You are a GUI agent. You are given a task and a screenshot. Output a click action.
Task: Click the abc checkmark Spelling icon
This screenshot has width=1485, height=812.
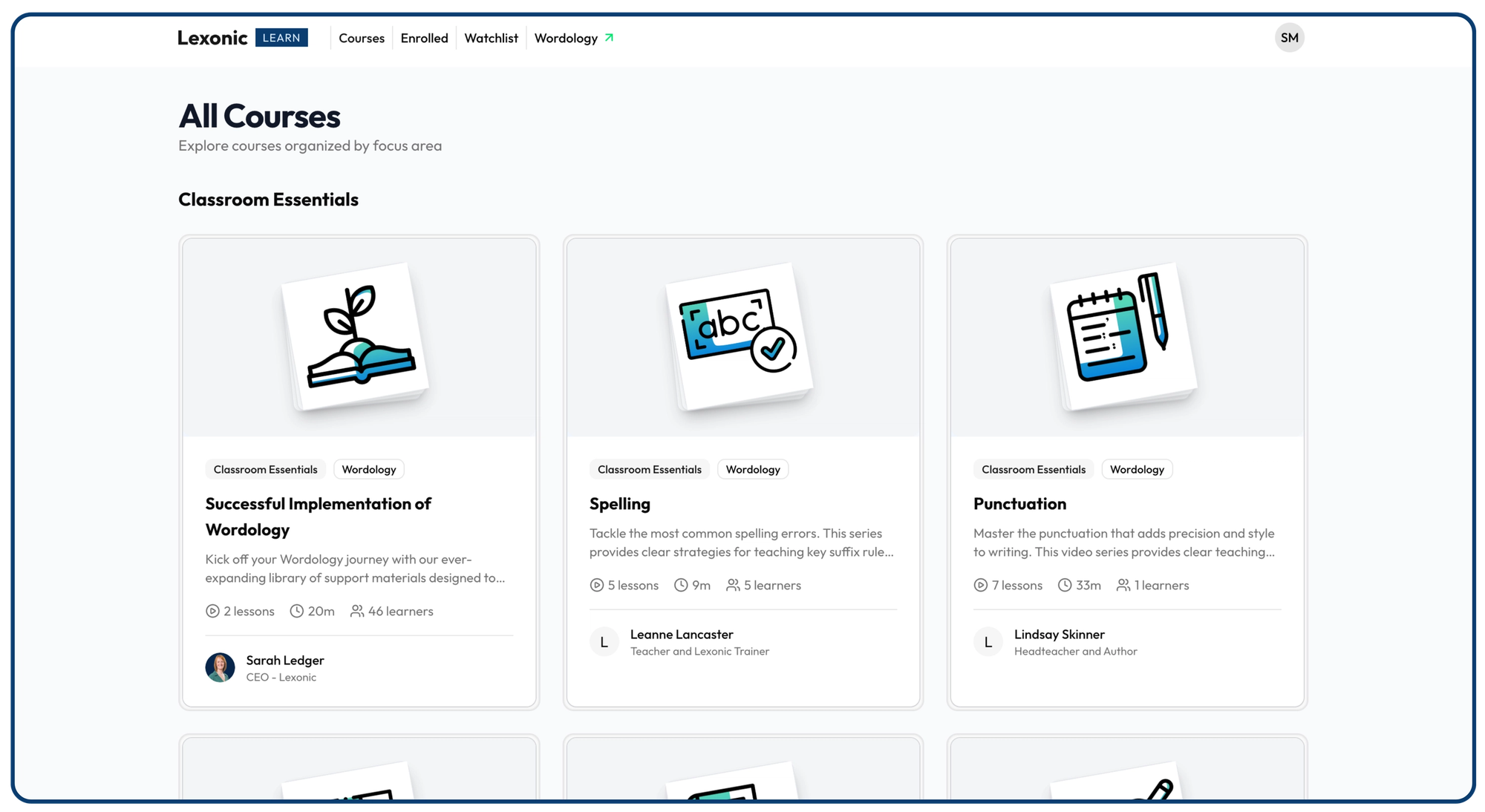point(740,334)
